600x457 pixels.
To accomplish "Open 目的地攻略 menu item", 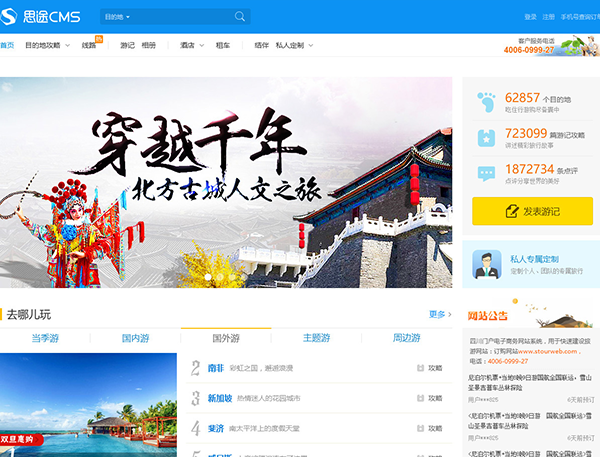I will (x=42, y=45).
